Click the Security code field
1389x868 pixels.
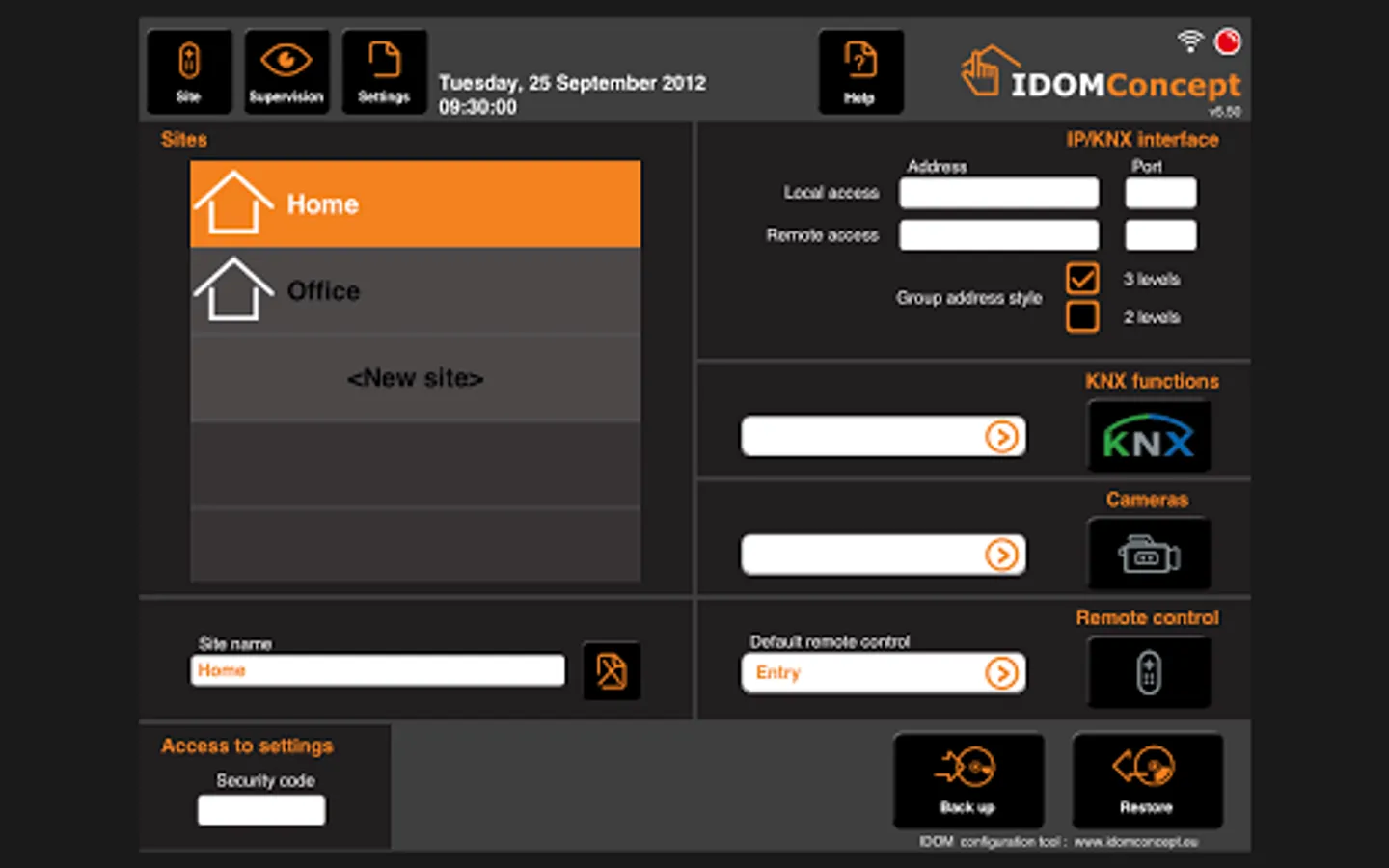click(261, 810)
